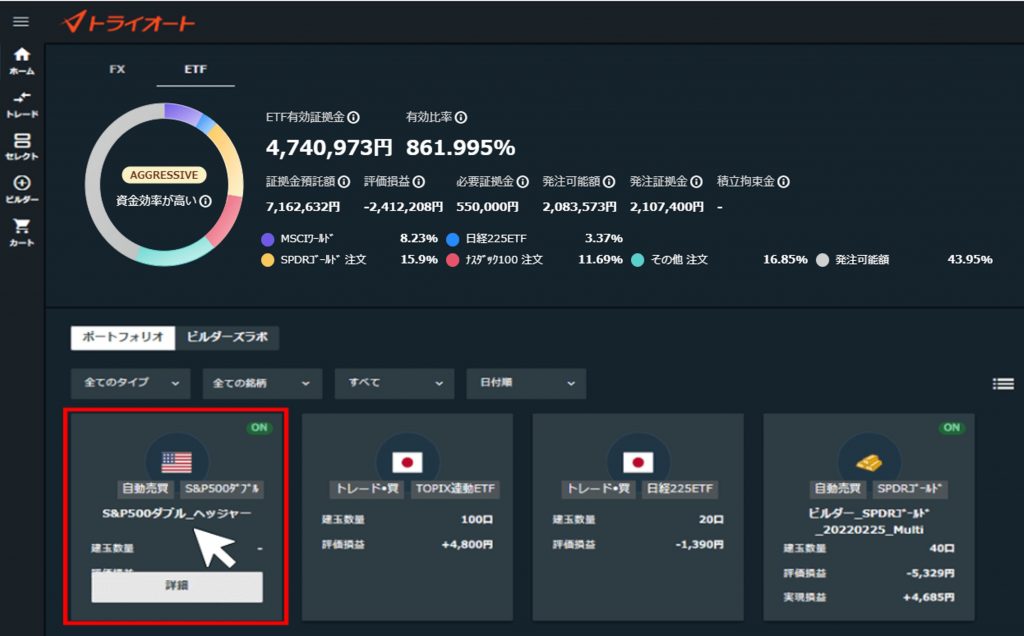Click the S&P500ダブル_ヘッジャー title
Viewport: 1024px width, 636px height.
coord(177,514)
